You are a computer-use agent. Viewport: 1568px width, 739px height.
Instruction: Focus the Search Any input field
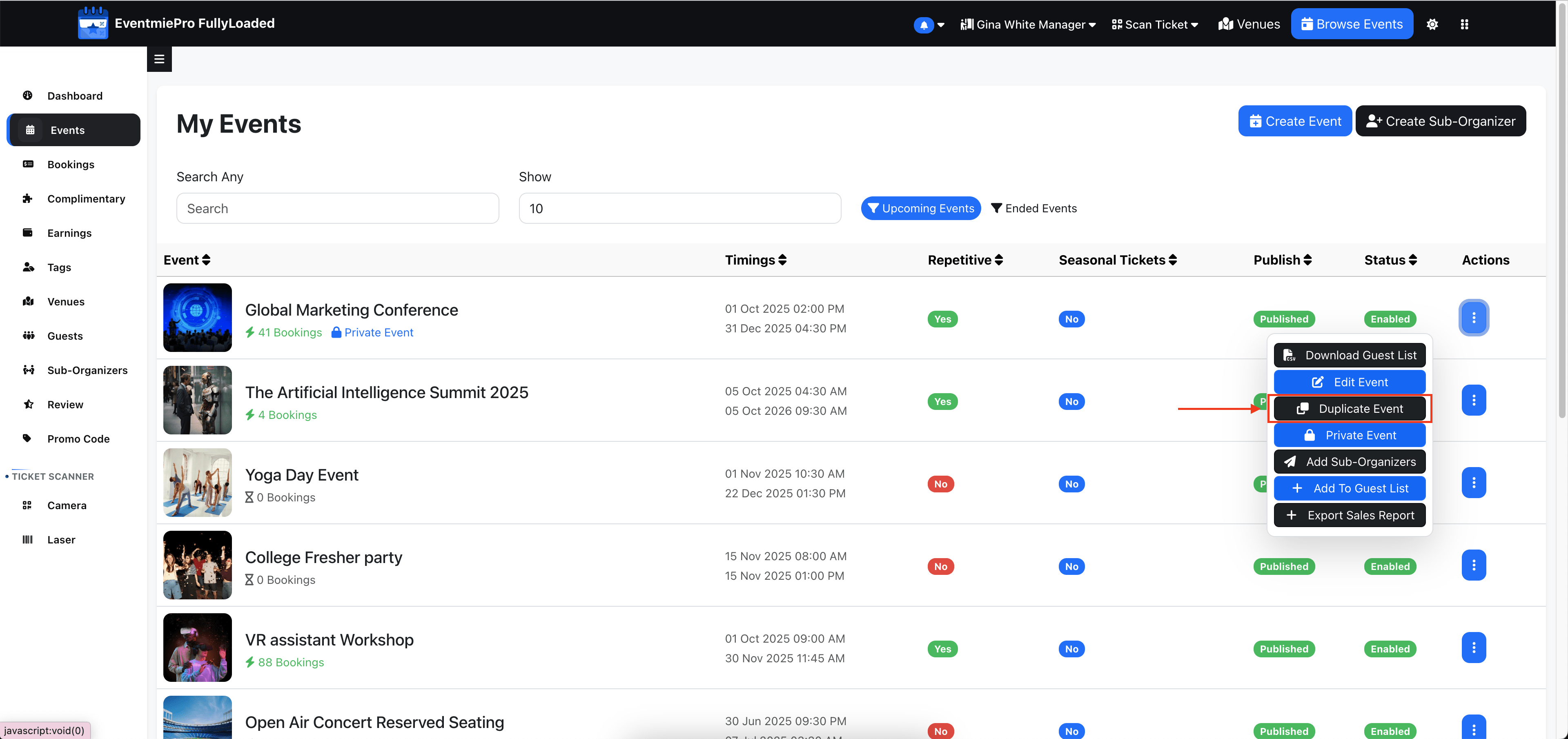[338, 208]
